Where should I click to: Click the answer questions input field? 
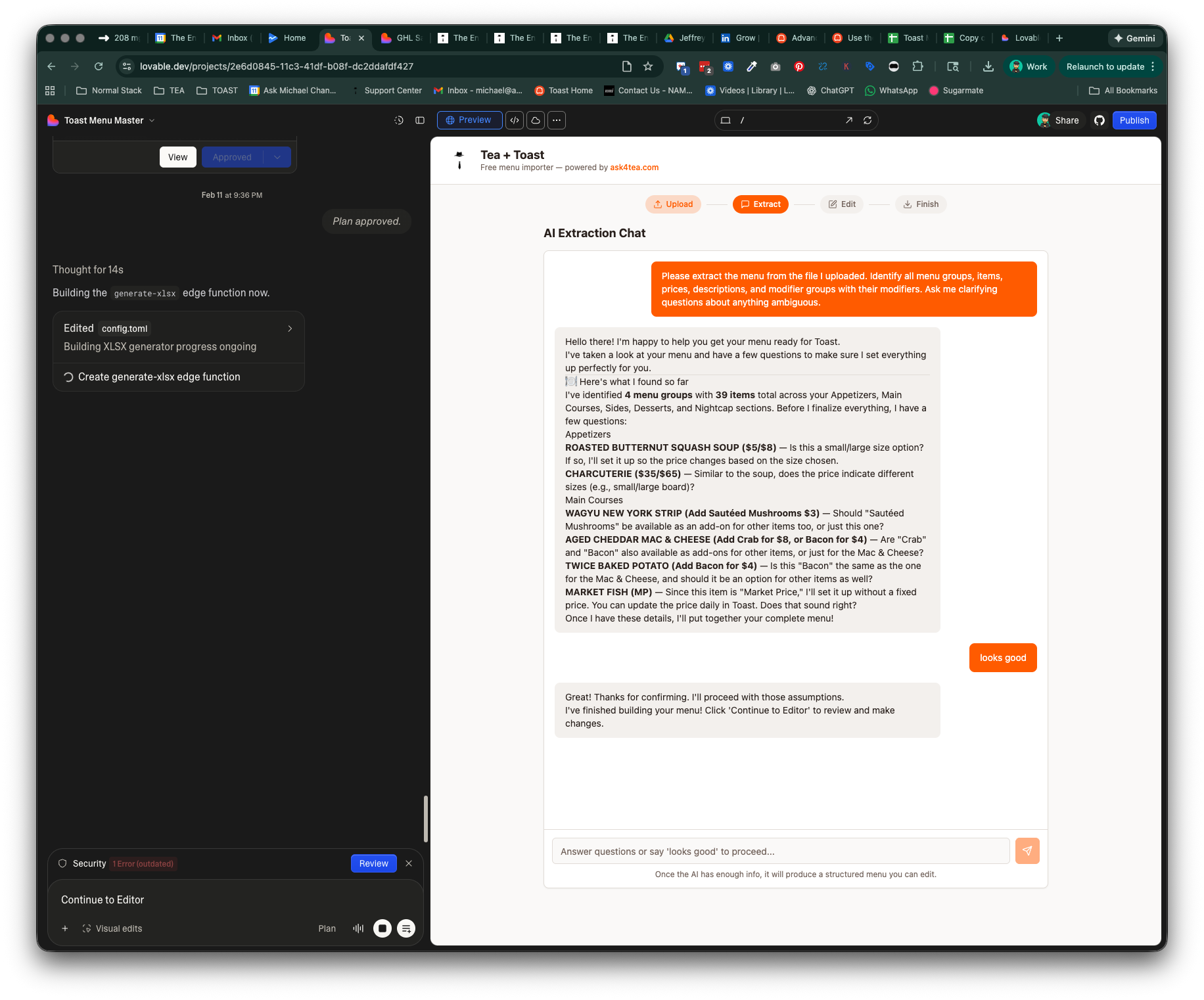click(x=781, y=852)
